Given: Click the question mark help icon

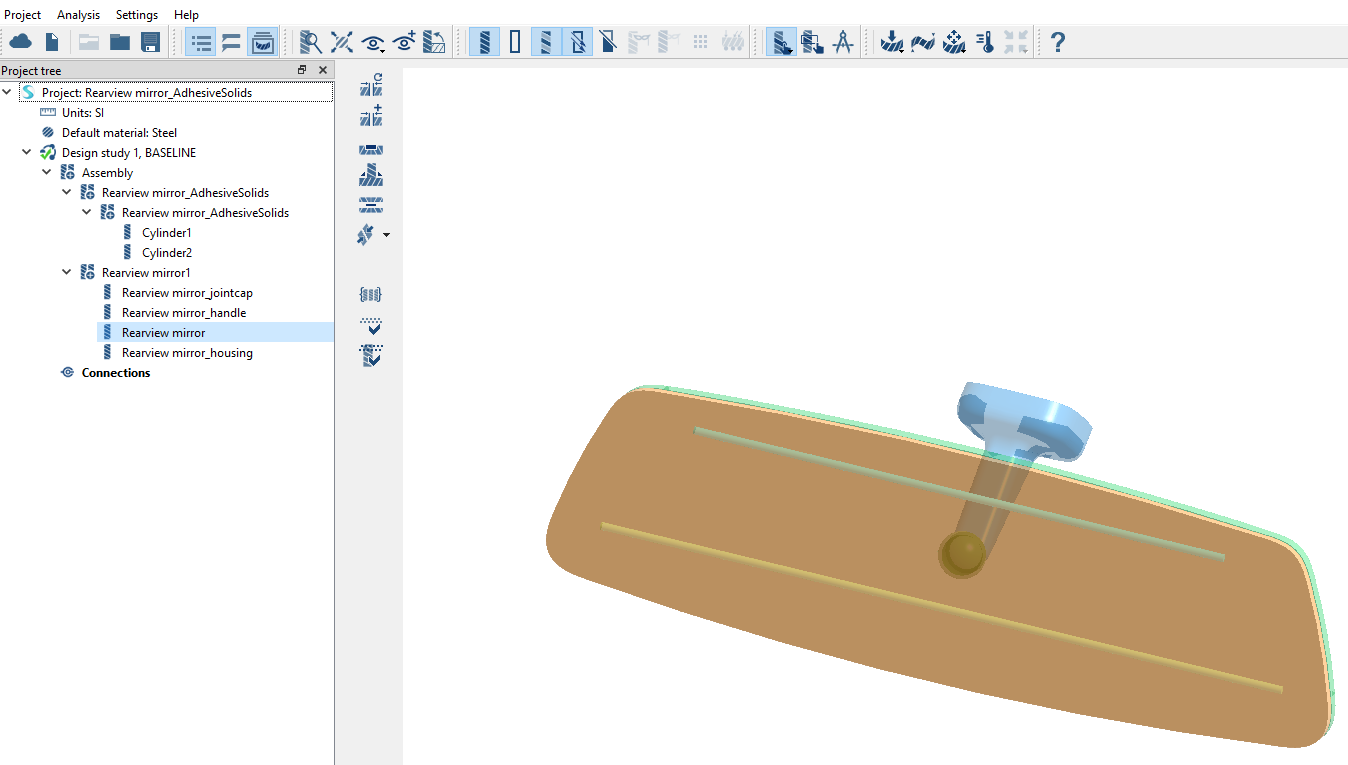Looking at the screenshot, I should [1057, 42].
